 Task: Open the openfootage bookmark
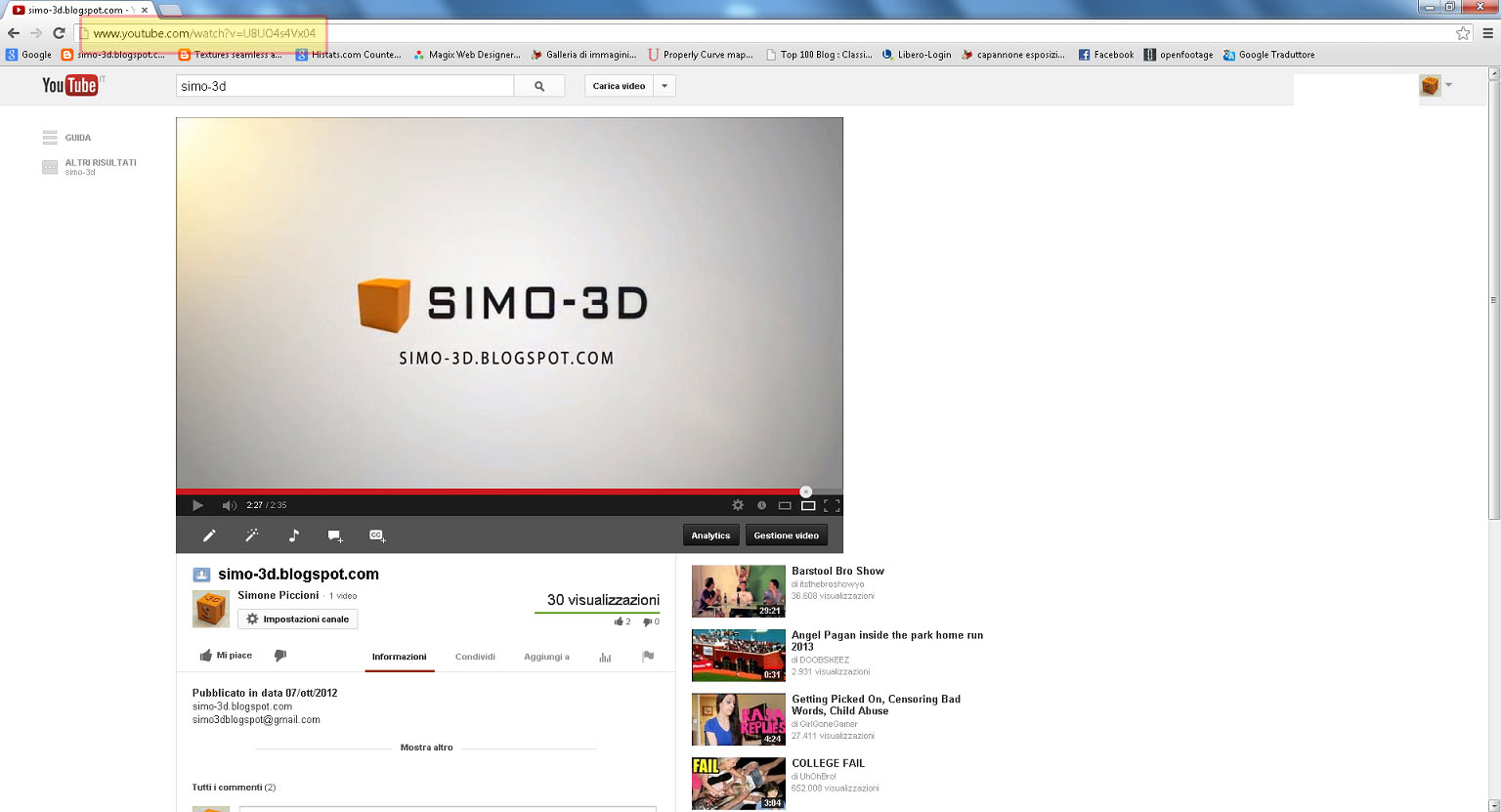click(1179, 55)
